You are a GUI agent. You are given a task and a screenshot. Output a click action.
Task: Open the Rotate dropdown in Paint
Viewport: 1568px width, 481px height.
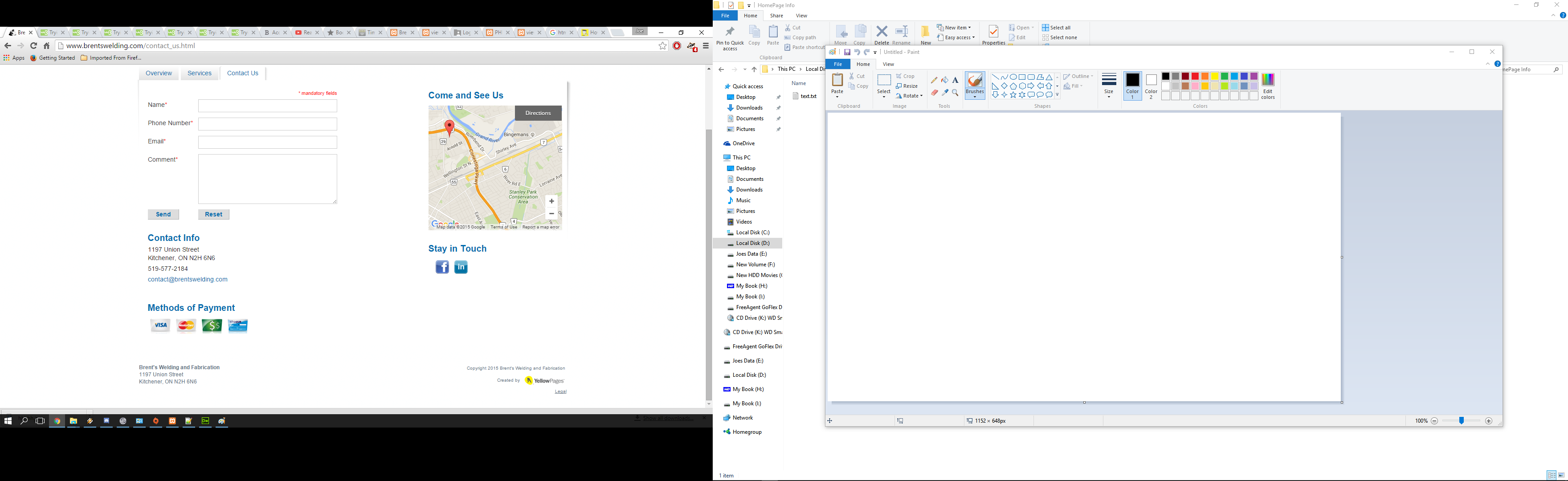[x=909, y=96]
